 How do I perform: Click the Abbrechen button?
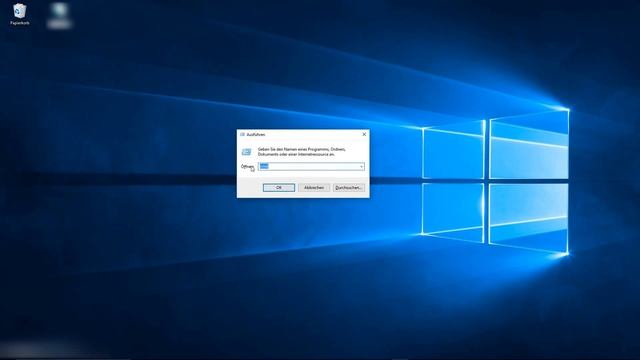pos(314,187)
